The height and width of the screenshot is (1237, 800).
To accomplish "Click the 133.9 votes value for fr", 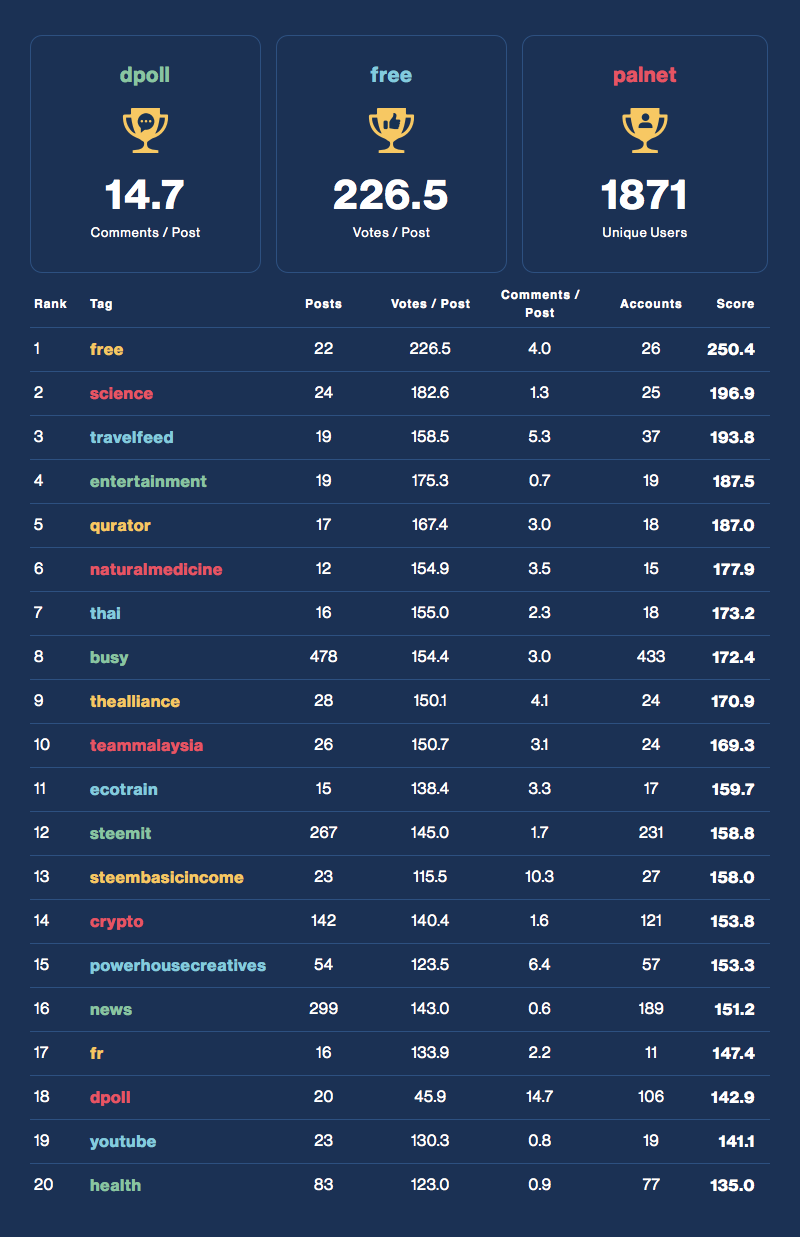I will coord(430,1053).
